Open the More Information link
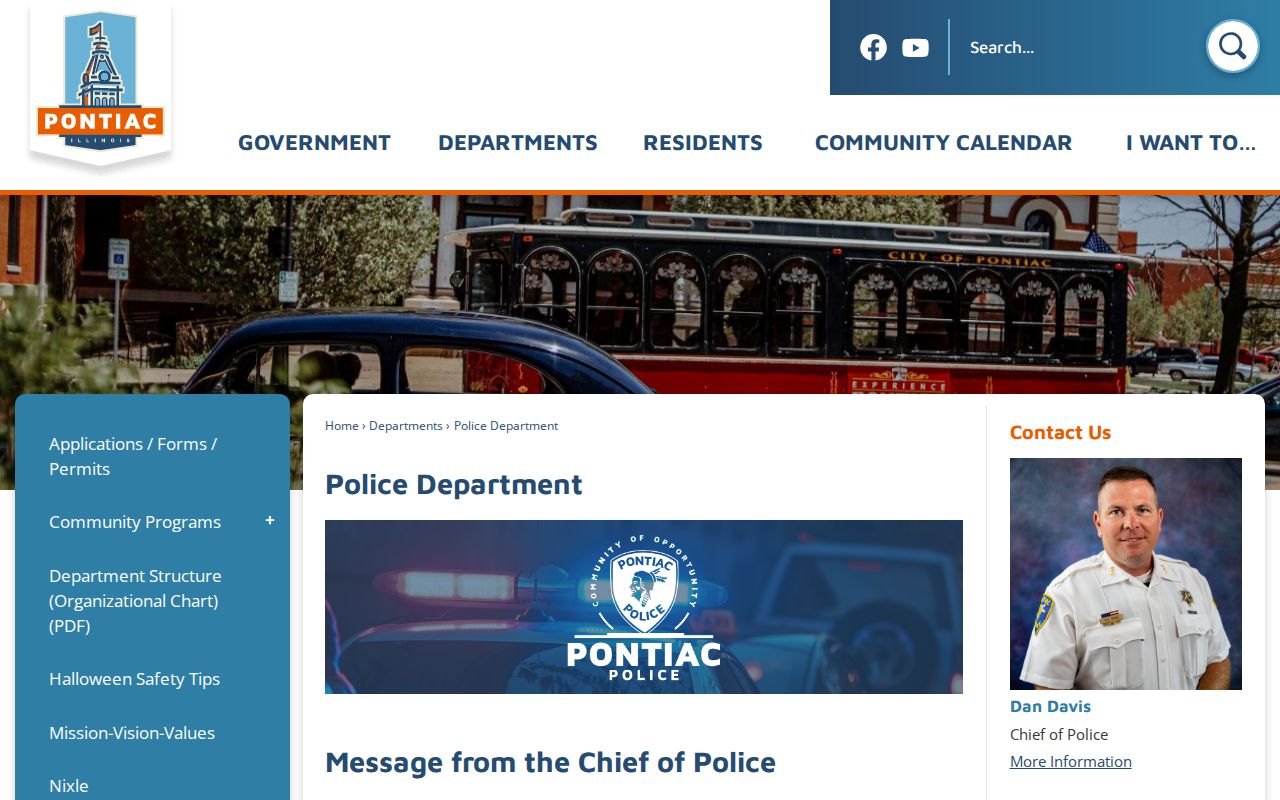Viewport: 1280px width, 800px height. 1071,761
